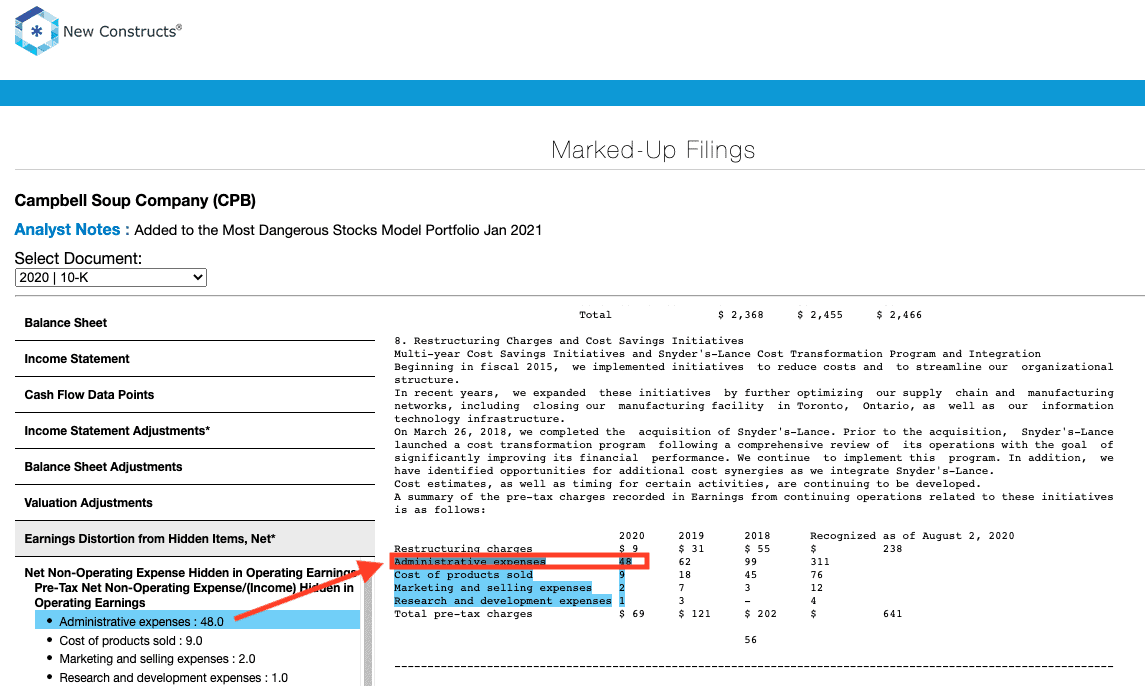Click highlighted Marketing and selling expenses in filing

tap(493, 588)
